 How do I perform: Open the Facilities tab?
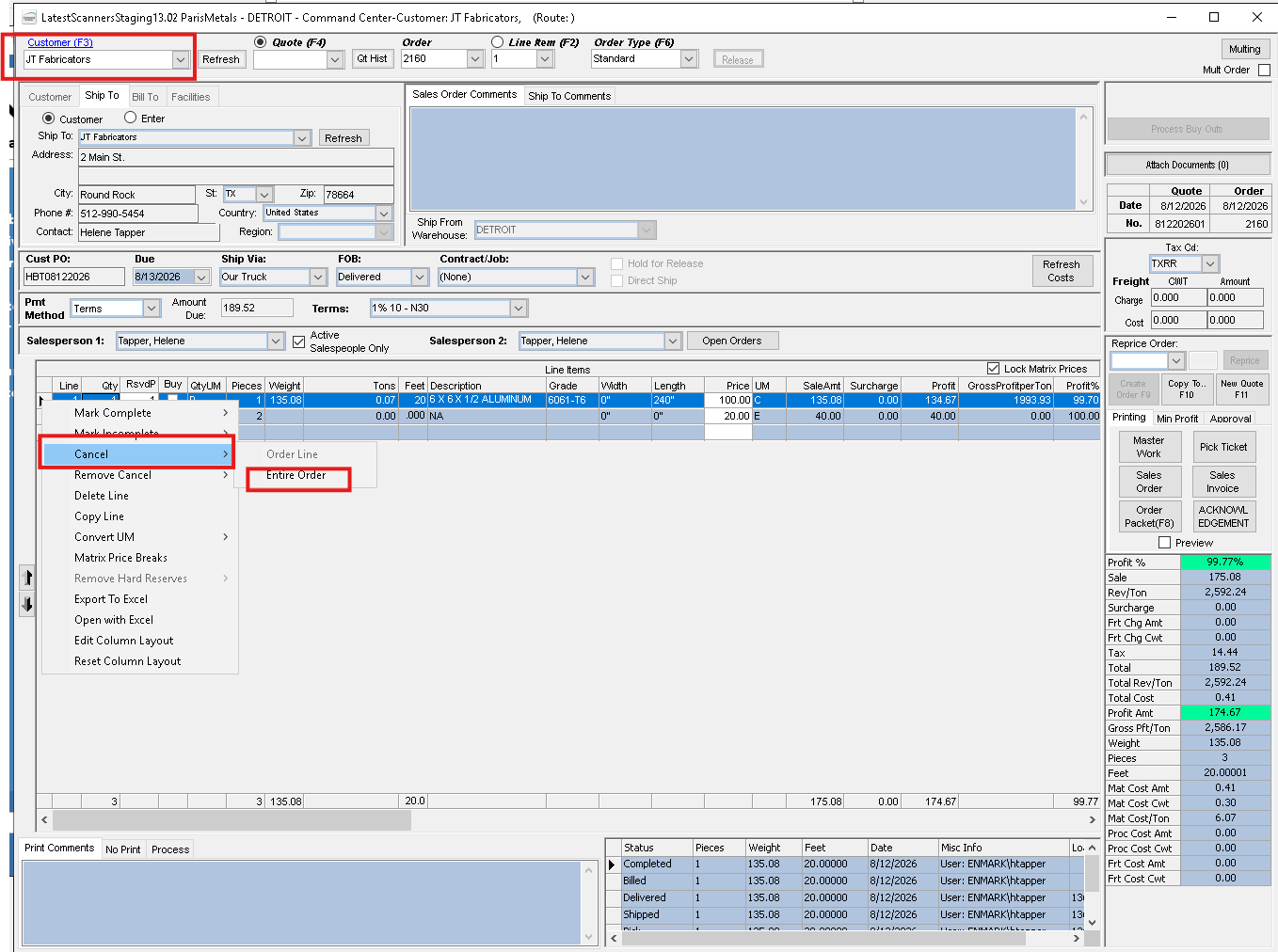(x=191, y=97)
